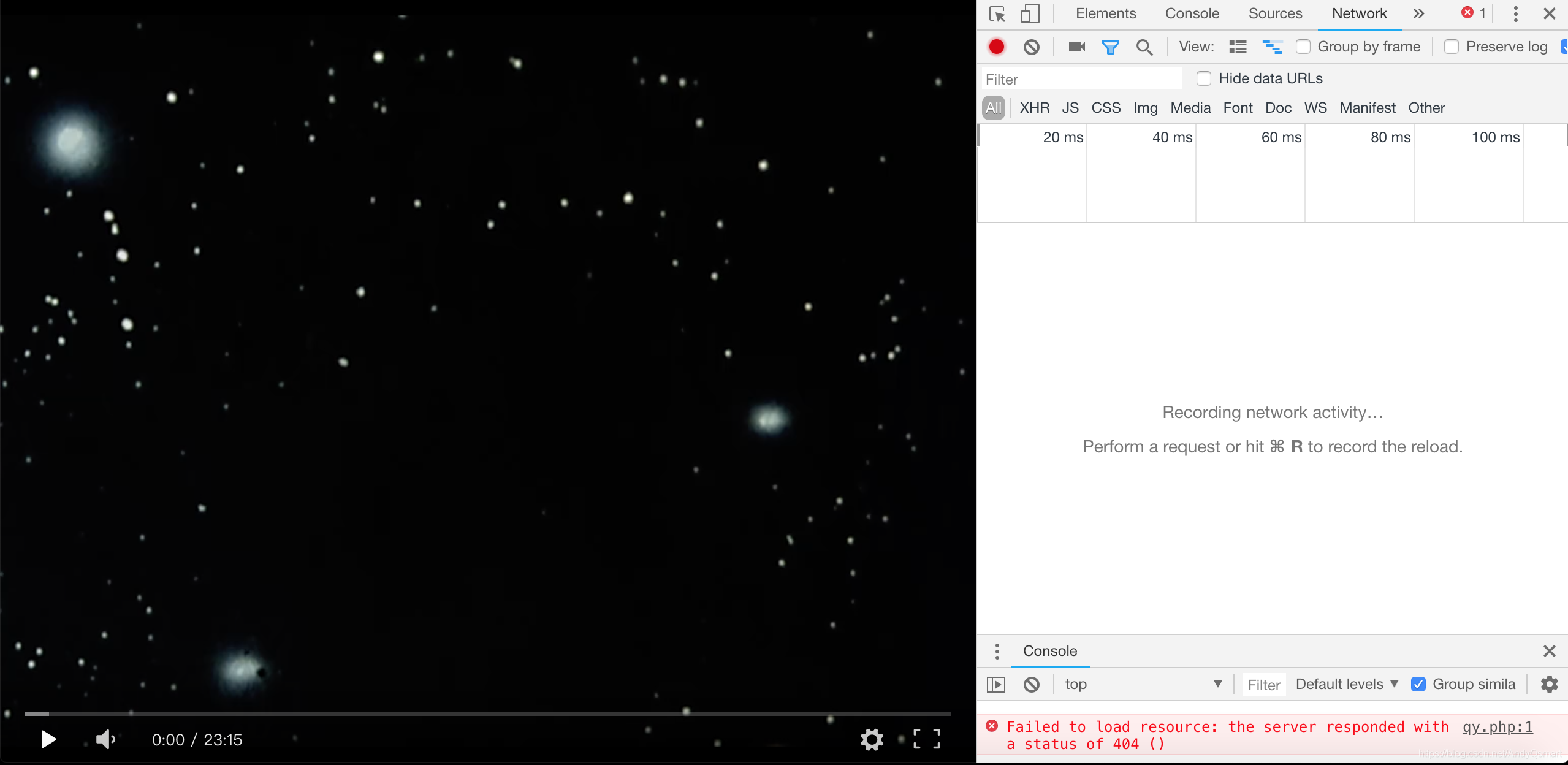This screenshot has width=1568, height=765.
Task: Click the video progress bar
Action: [x=487, y=714]
